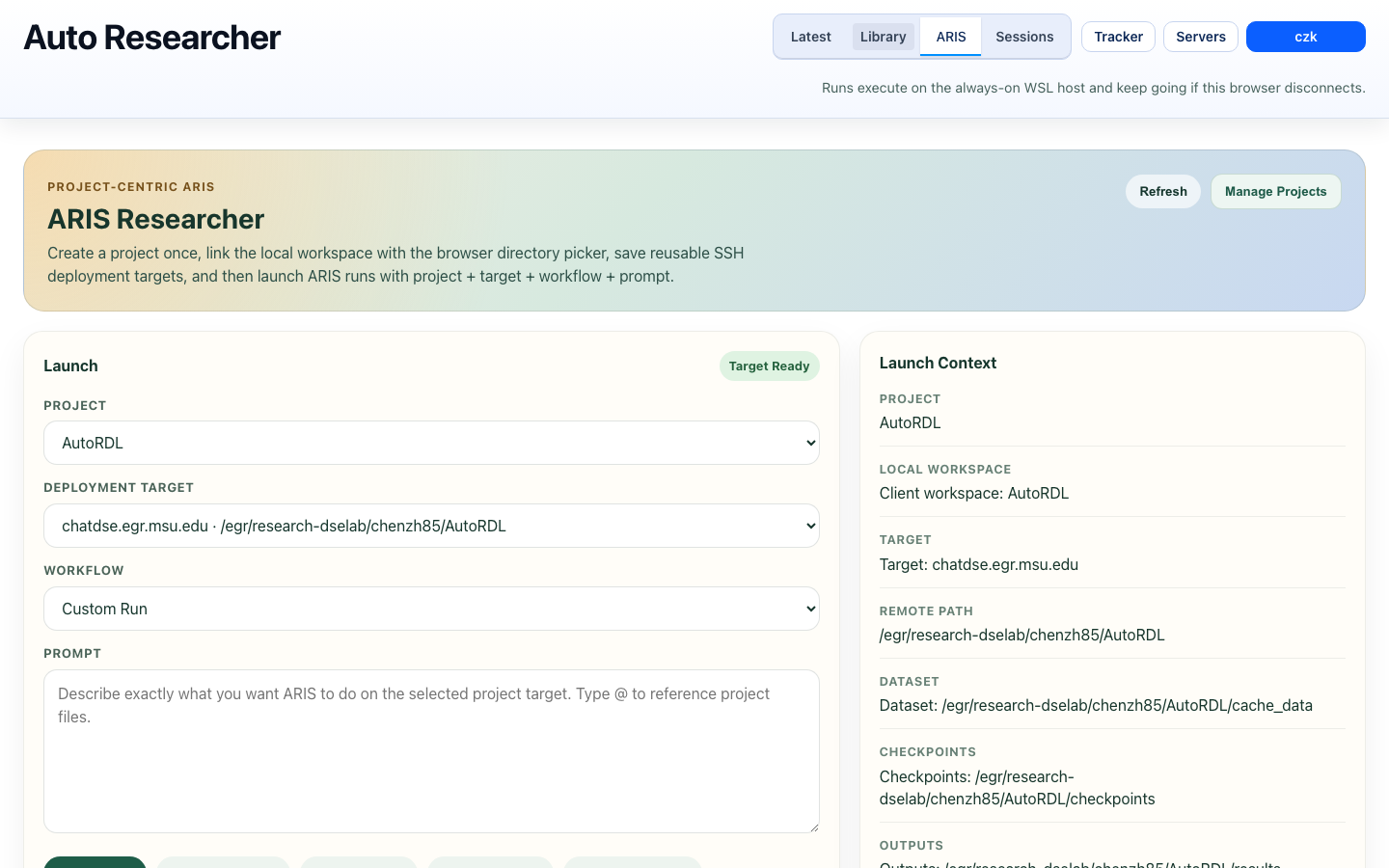This screenshot has width=1389, height=868.
Task: Open Manage Projects
Action: pyautogui.click(x=1275, y=191)
